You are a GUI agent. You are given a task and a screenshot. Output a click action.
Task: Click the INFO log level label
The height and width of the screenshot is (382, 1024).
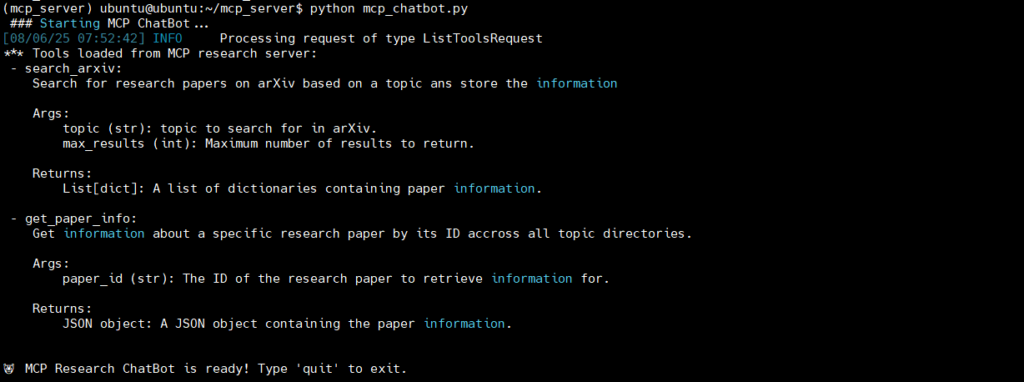tap(168, 39)
